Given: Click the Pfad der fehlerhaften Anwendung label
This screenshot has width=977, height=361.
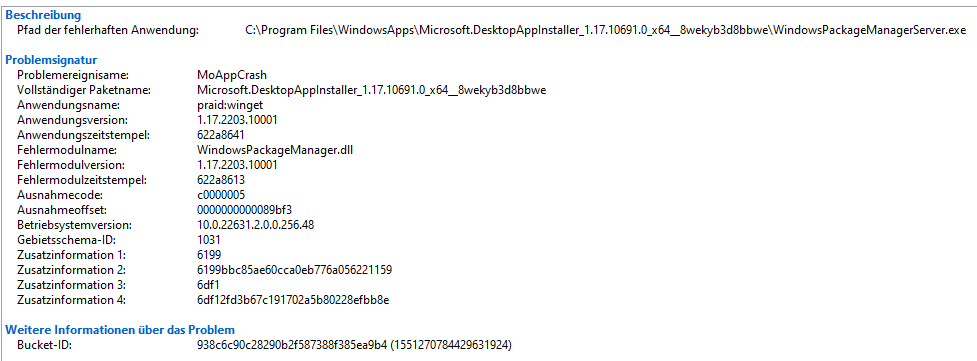Looking at the screenshot, I should tap(108, 30).
